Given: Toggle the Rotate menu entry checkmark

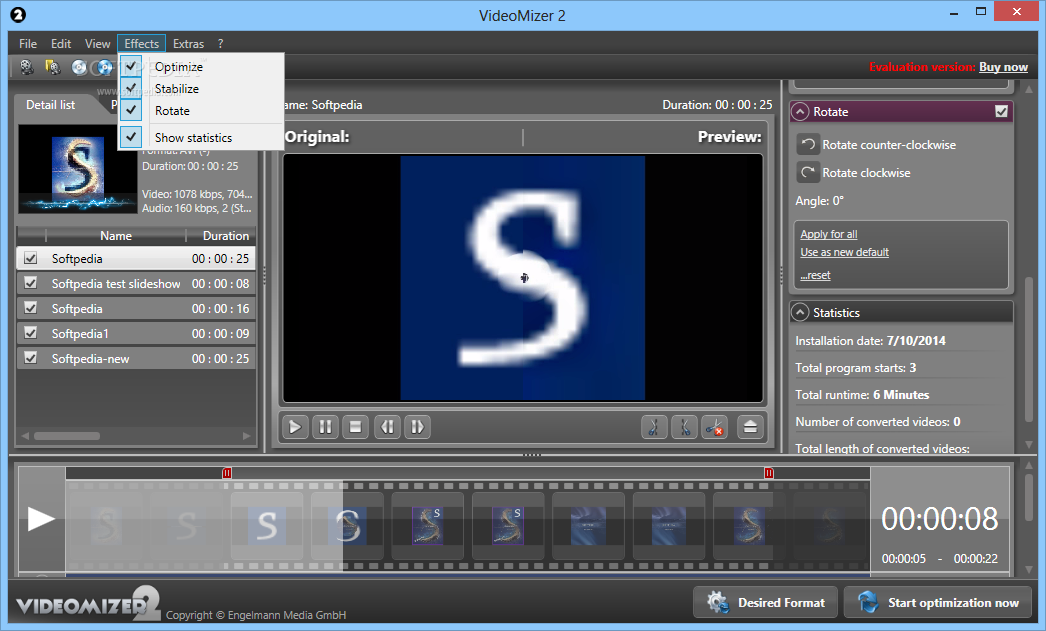Looking at the screenshot, I should pyautogui.click(x=131, y=110).
